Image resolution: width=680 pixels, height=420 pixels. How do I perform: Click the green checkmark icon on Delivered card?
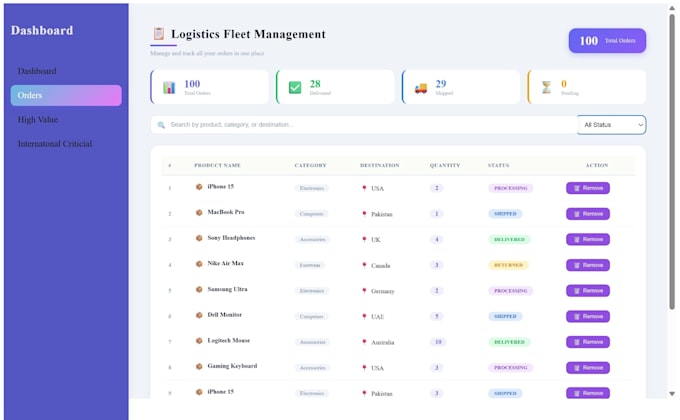(295, 88)
